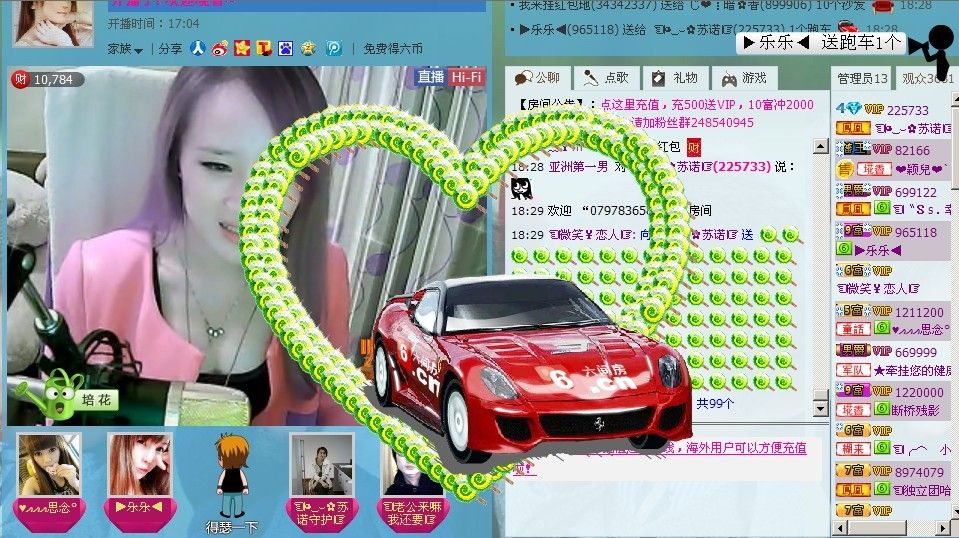Image resolution: width=959 pixels, height=538 pixels.
Task: Share to Baidu paw icon
Action: click(x=286, y=48)
